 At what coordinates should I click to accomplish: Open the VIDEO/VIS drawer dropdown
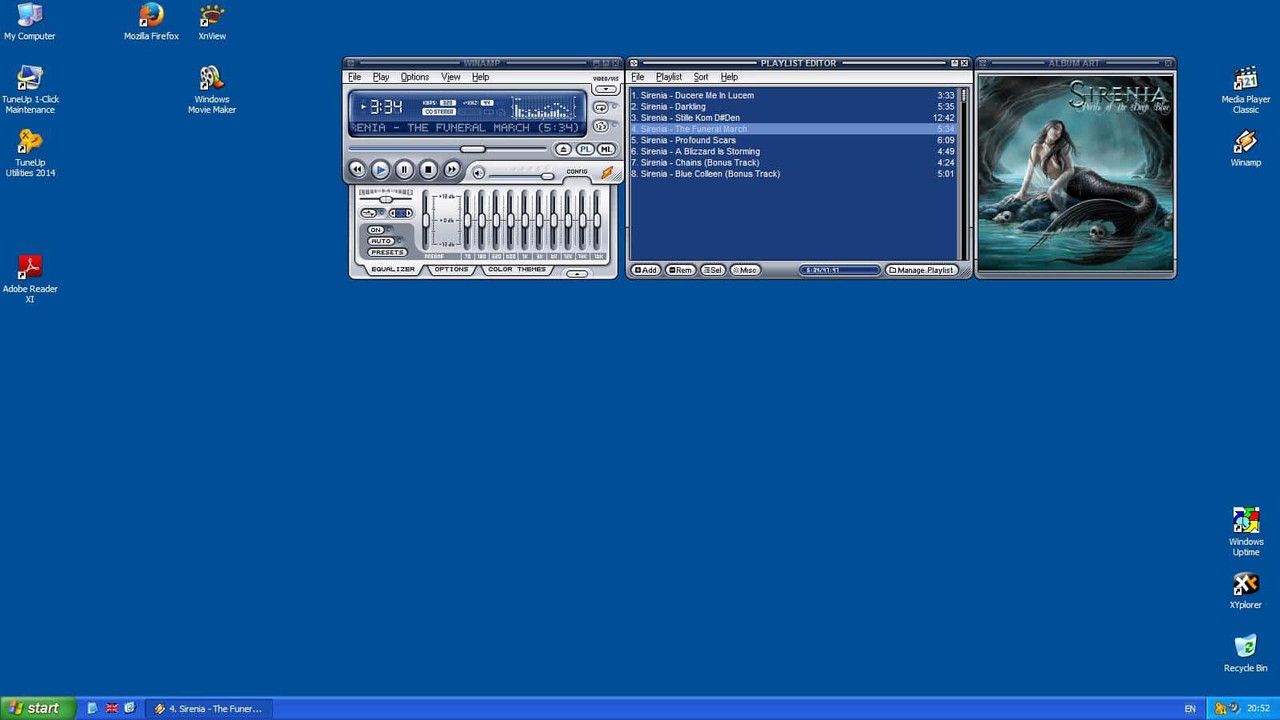606,89
